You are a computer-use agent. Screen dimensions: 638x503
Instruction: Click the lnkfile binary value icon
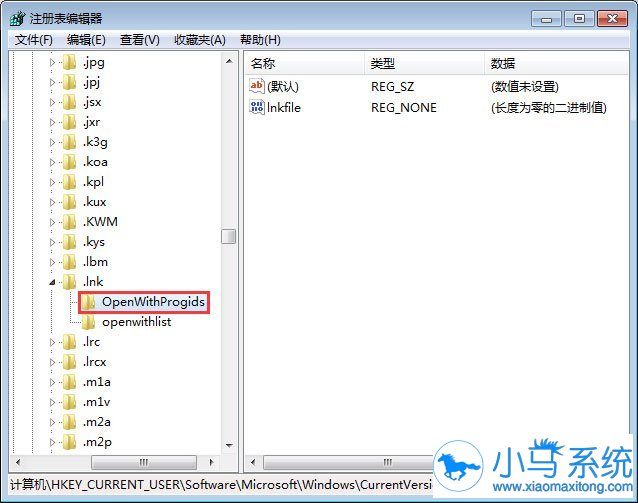[257, 107]
